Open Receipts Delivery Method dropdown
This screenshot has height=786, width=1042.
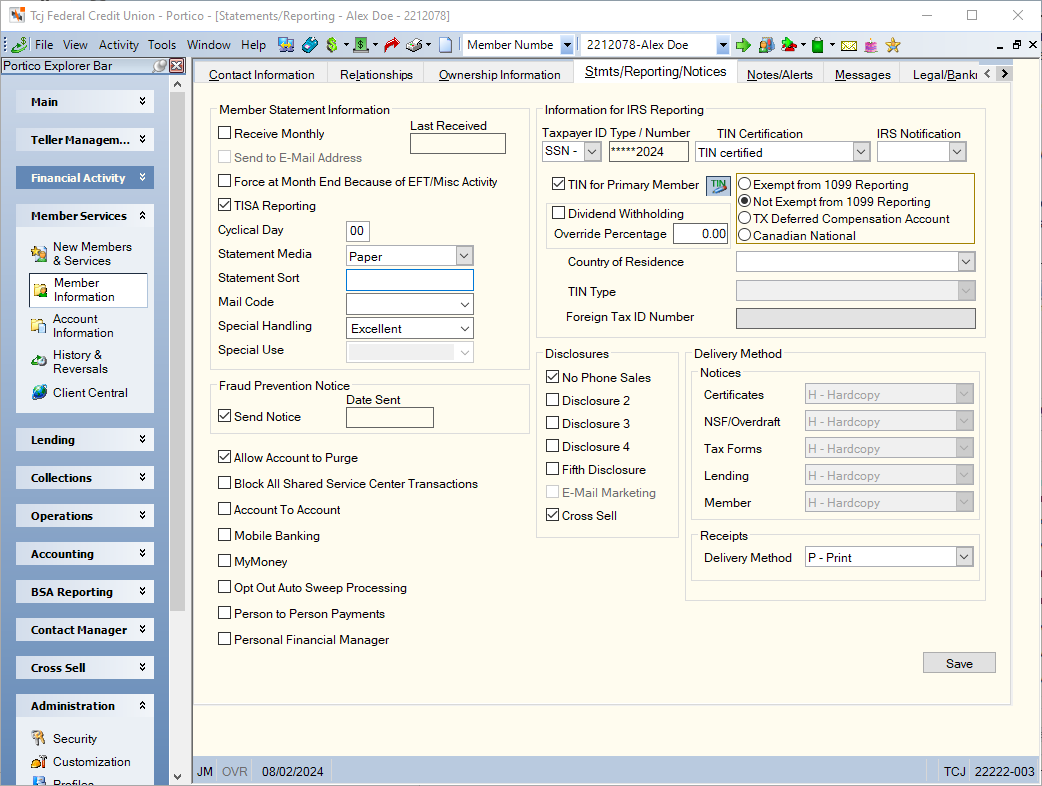point(964,557)
